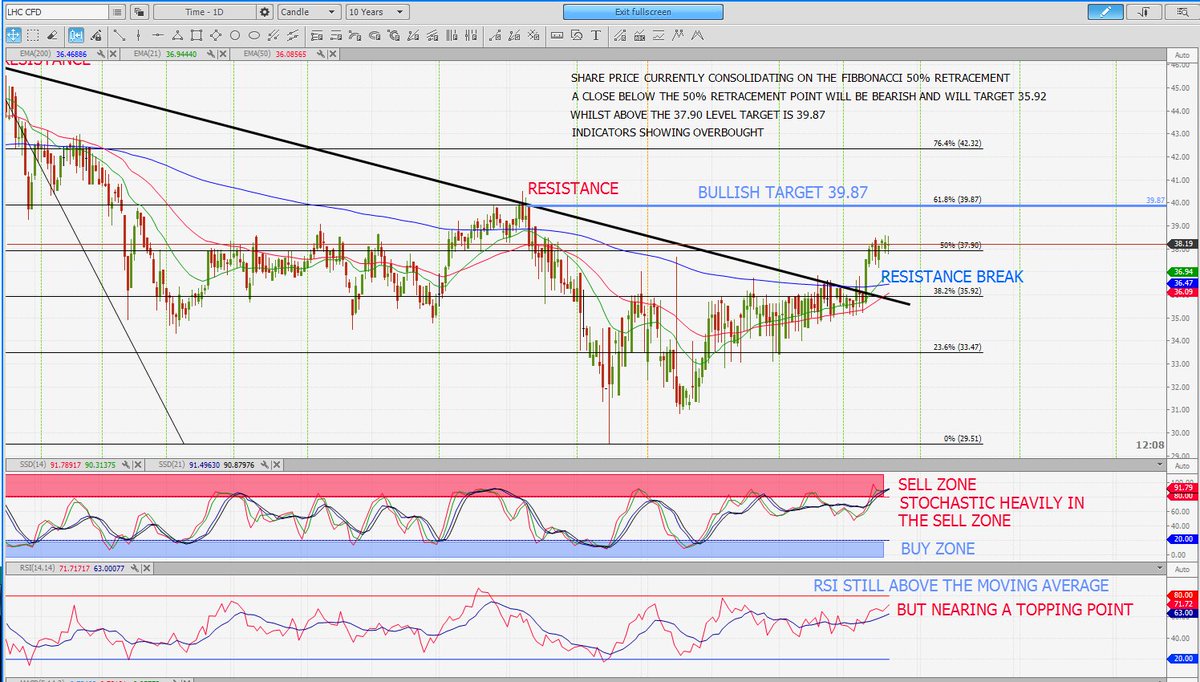The image size is (1200, 682).
Task: Toggle the lock drawings padlock icon
Action: click(x=96, y=35)
